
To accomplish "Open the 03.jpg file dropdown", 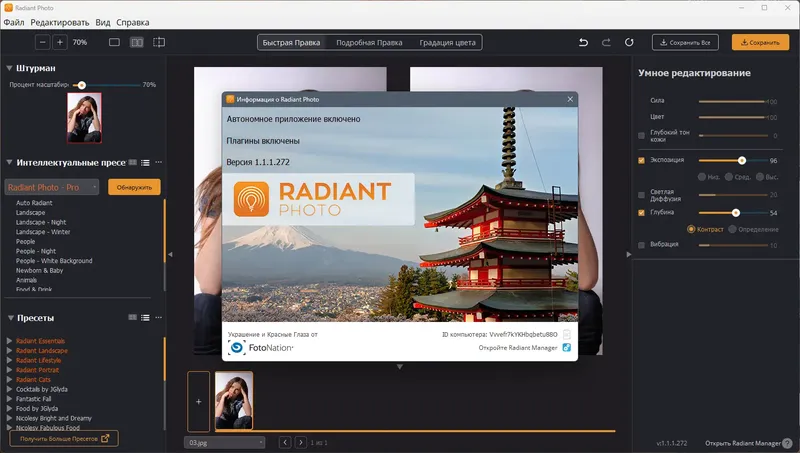I will point(224,442).
